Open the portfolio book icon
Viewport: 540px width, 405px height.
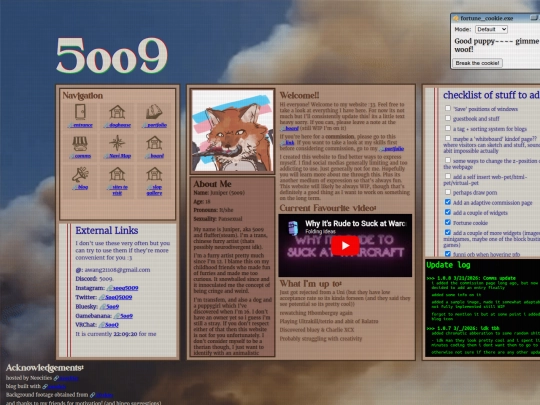tap(154, 112)
